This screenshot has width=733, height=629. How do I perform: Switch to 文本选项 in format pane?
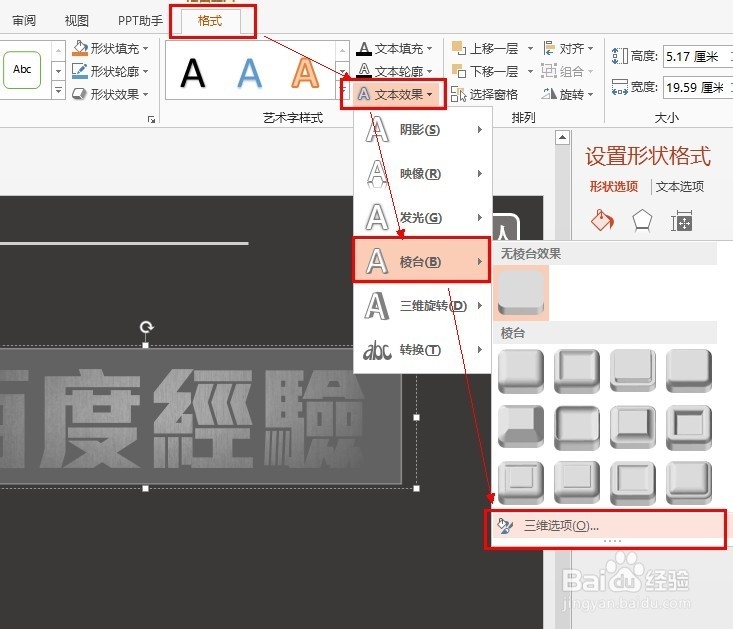pyautogui.click(x=680, y=186)
